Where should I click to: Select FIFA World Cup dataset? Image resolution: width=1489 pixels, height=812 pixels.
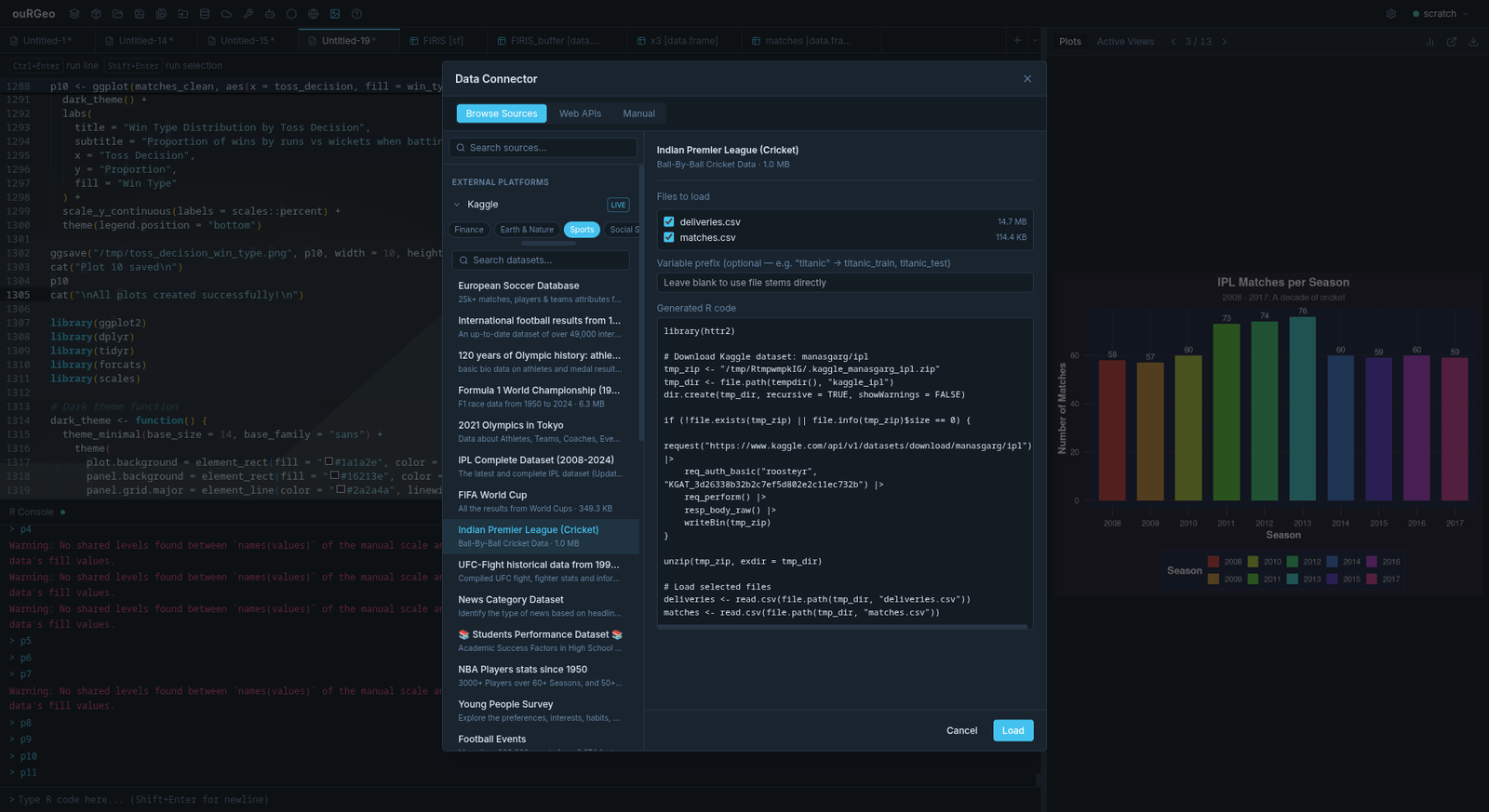541,501
